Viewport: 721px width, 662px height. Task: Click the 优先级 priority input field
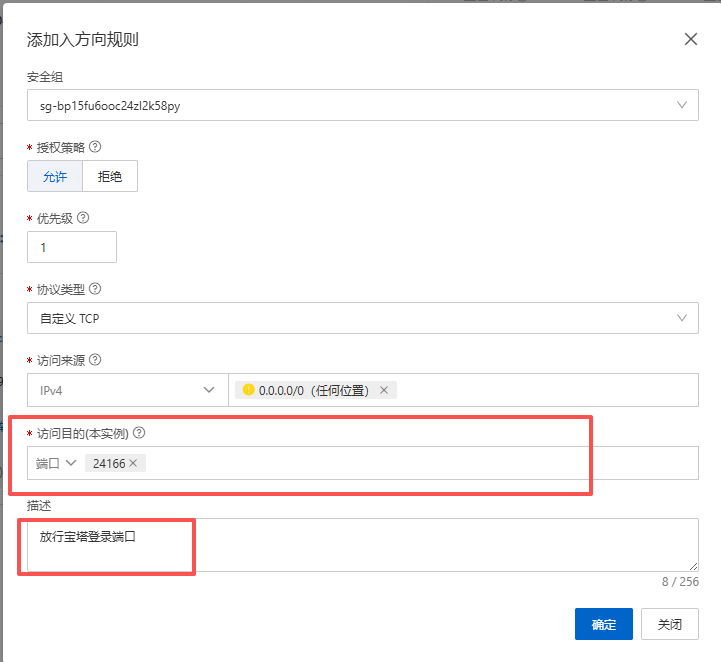coord(72,247)
